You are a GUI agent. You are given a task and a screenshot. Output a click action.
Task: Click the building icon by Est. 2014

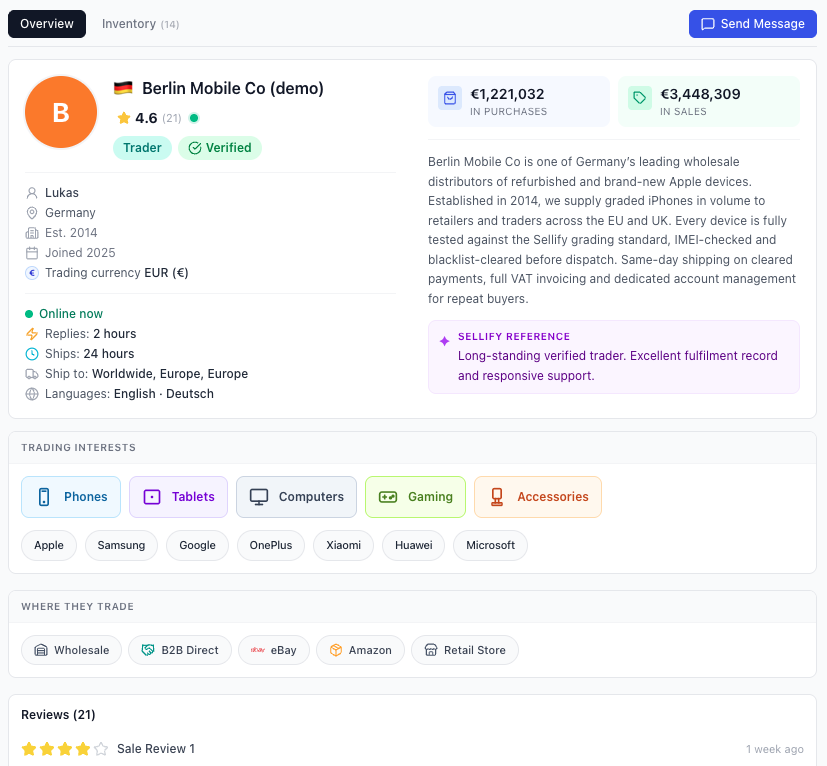[32, 233]
